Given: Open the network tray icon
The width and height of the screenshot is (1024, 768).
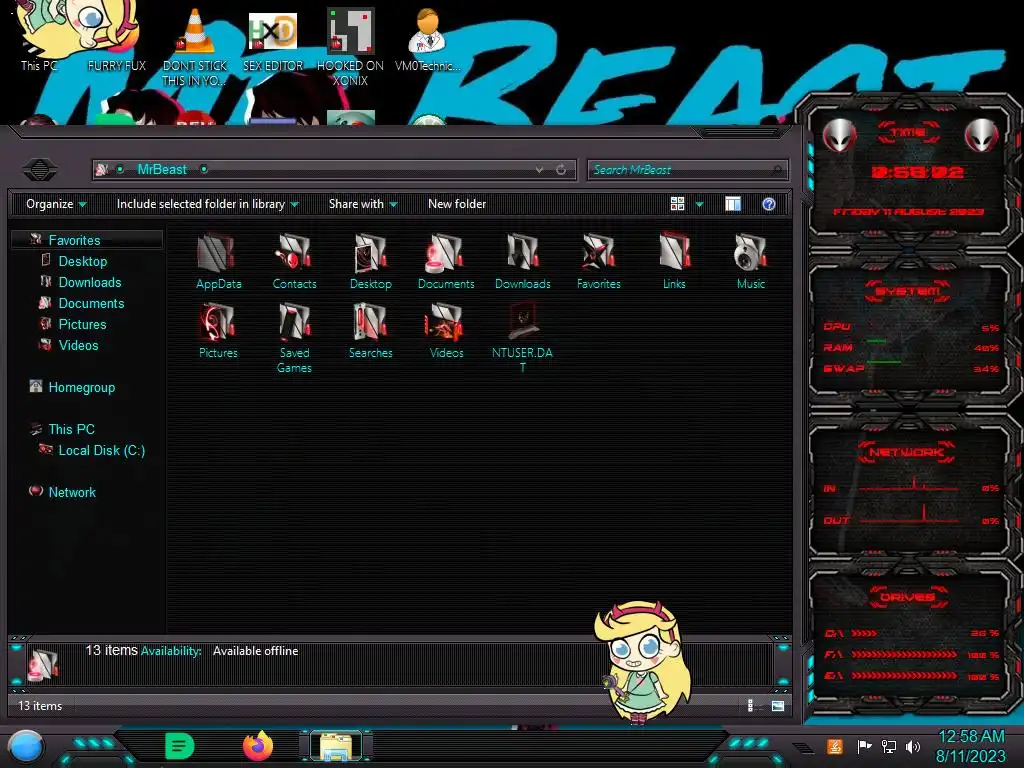Looking at the screenshot, I should coord(888,746).
